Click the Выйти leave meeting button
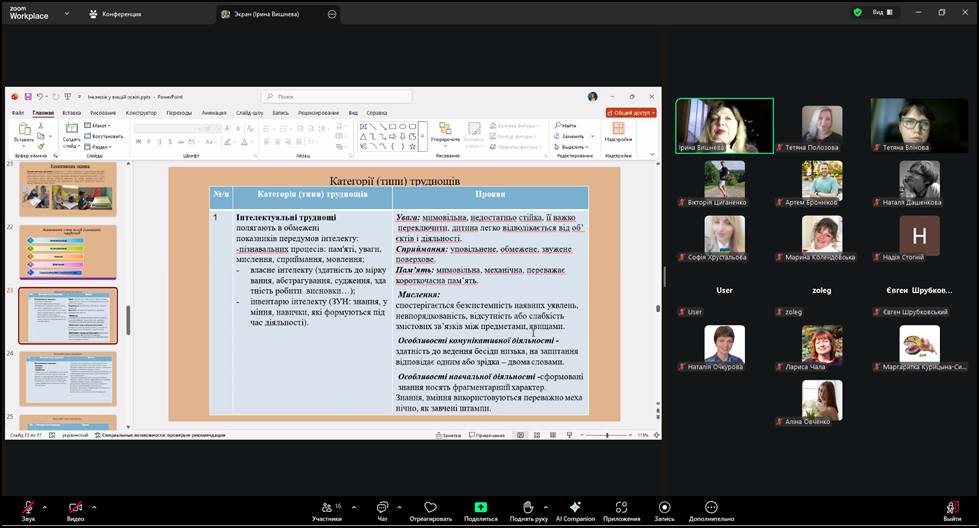Viewport: 979px width, 528px height. [952, 508]
